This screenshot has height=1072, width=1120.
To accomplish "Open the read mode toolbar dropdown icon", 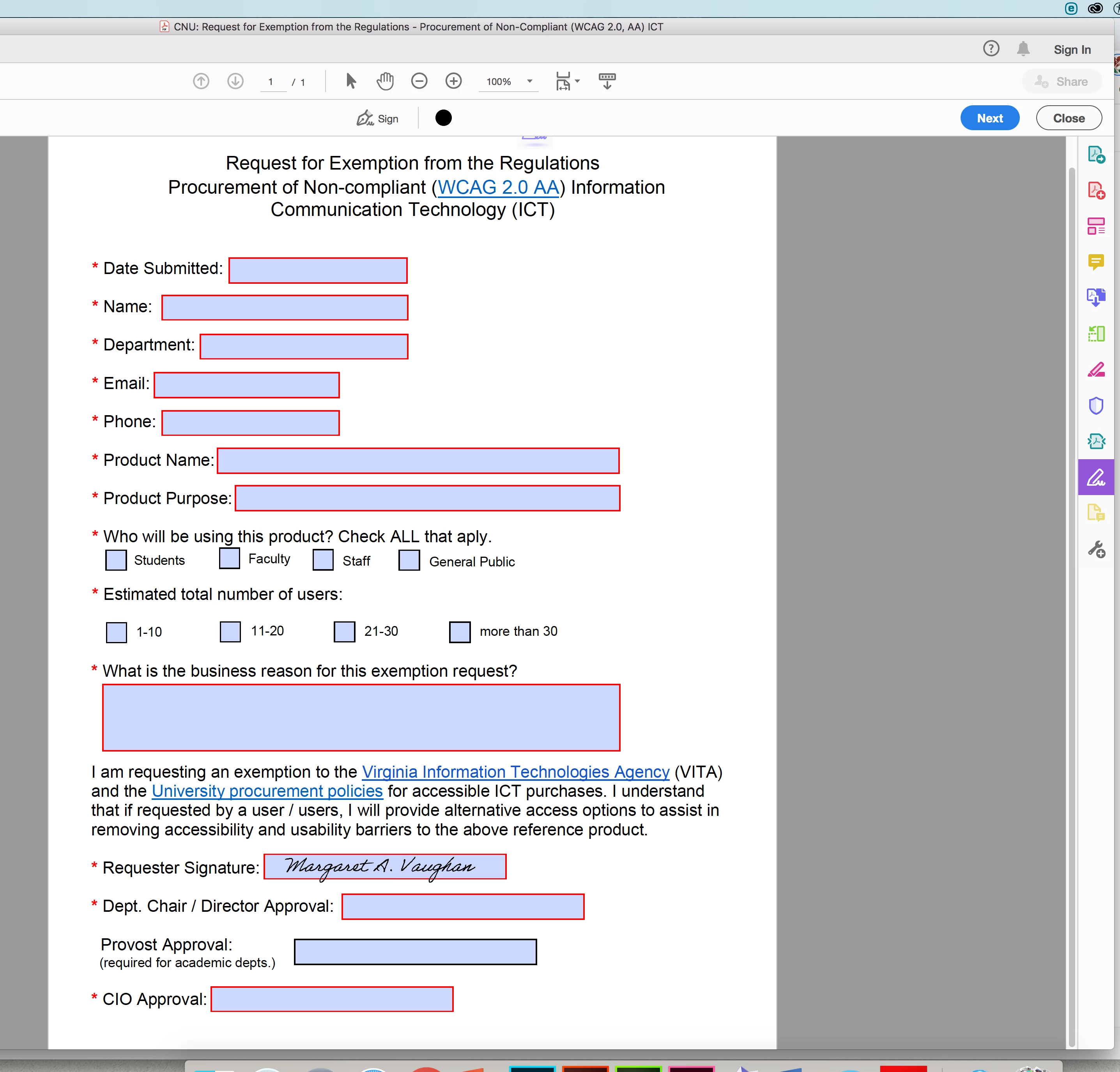I will coord(607,81).
